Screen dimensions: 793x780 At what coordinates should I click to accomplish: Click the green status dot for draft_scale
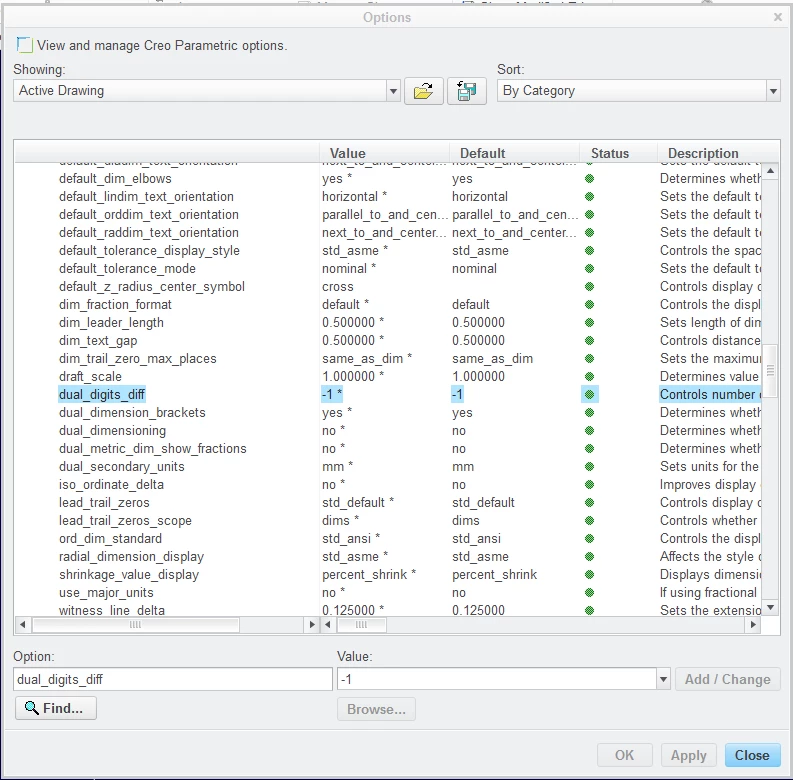[589, 377]
